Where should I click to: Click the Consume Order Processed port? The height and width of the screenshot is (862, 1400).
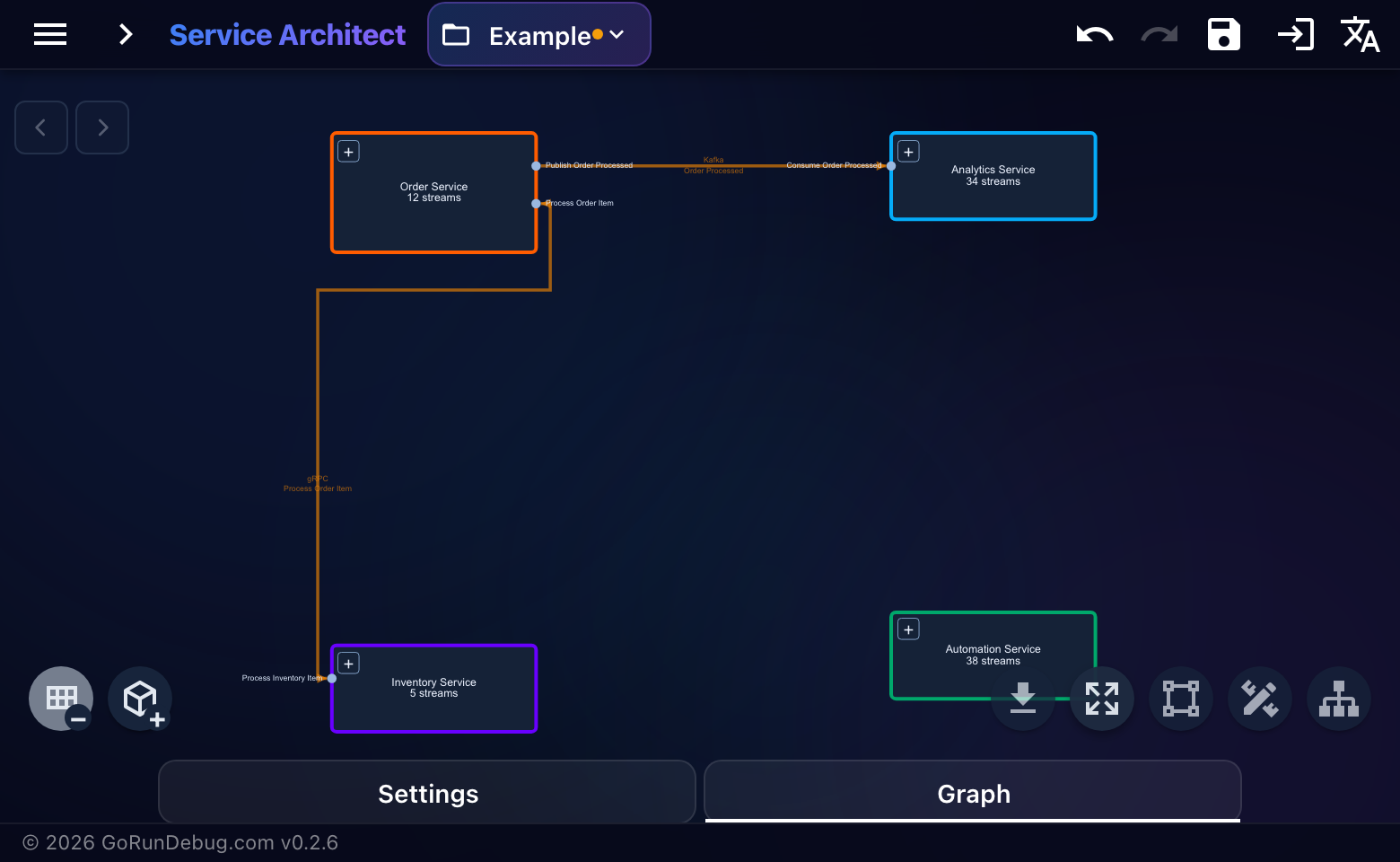(891, 166)
